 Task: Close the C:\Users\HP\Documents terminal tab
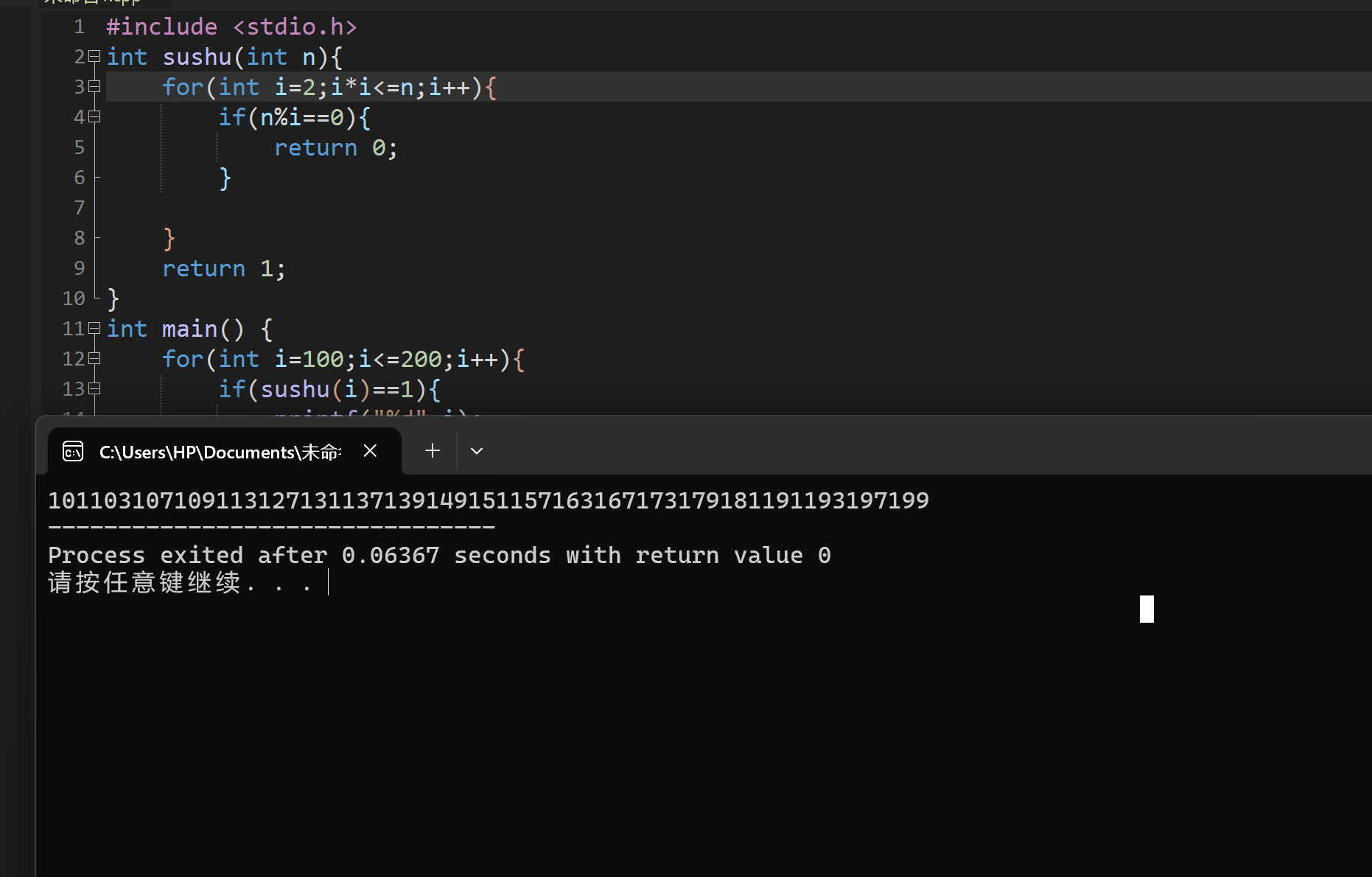[371, 450]
